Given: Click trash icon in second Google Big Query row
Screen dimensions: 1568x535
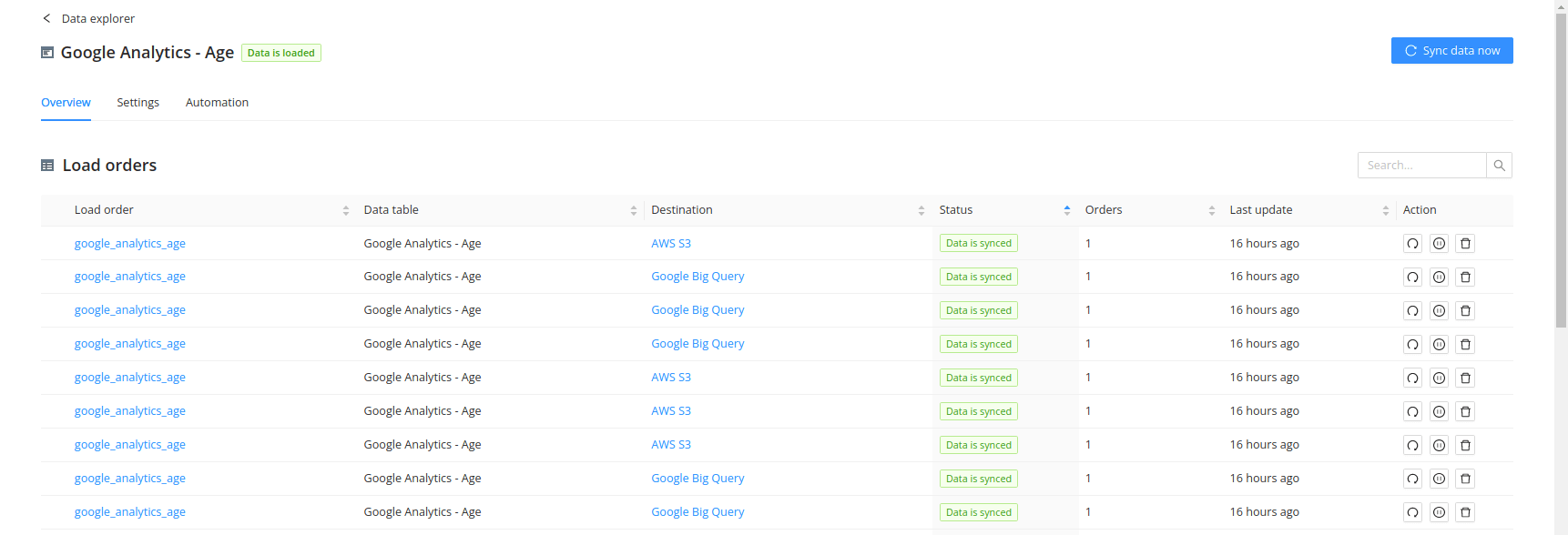Looking at the screenshot, I should (1465, 311).
